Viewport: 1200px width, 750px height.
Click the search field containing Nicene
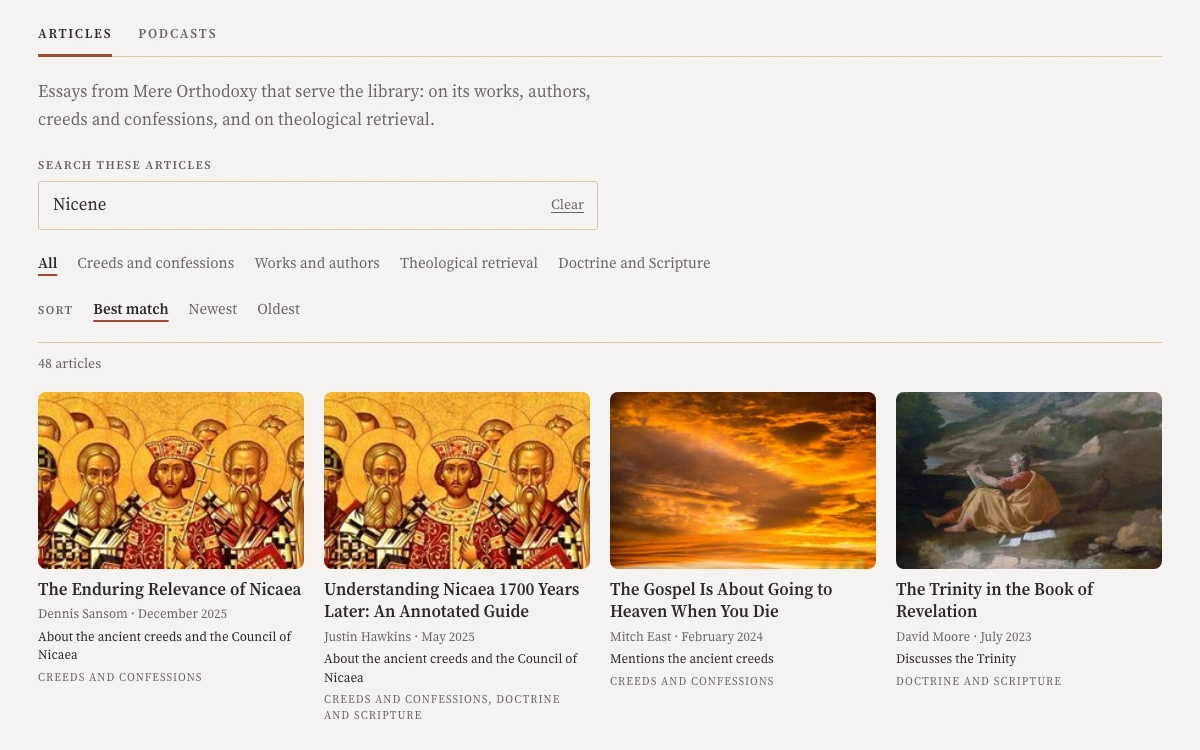point(318,205)
